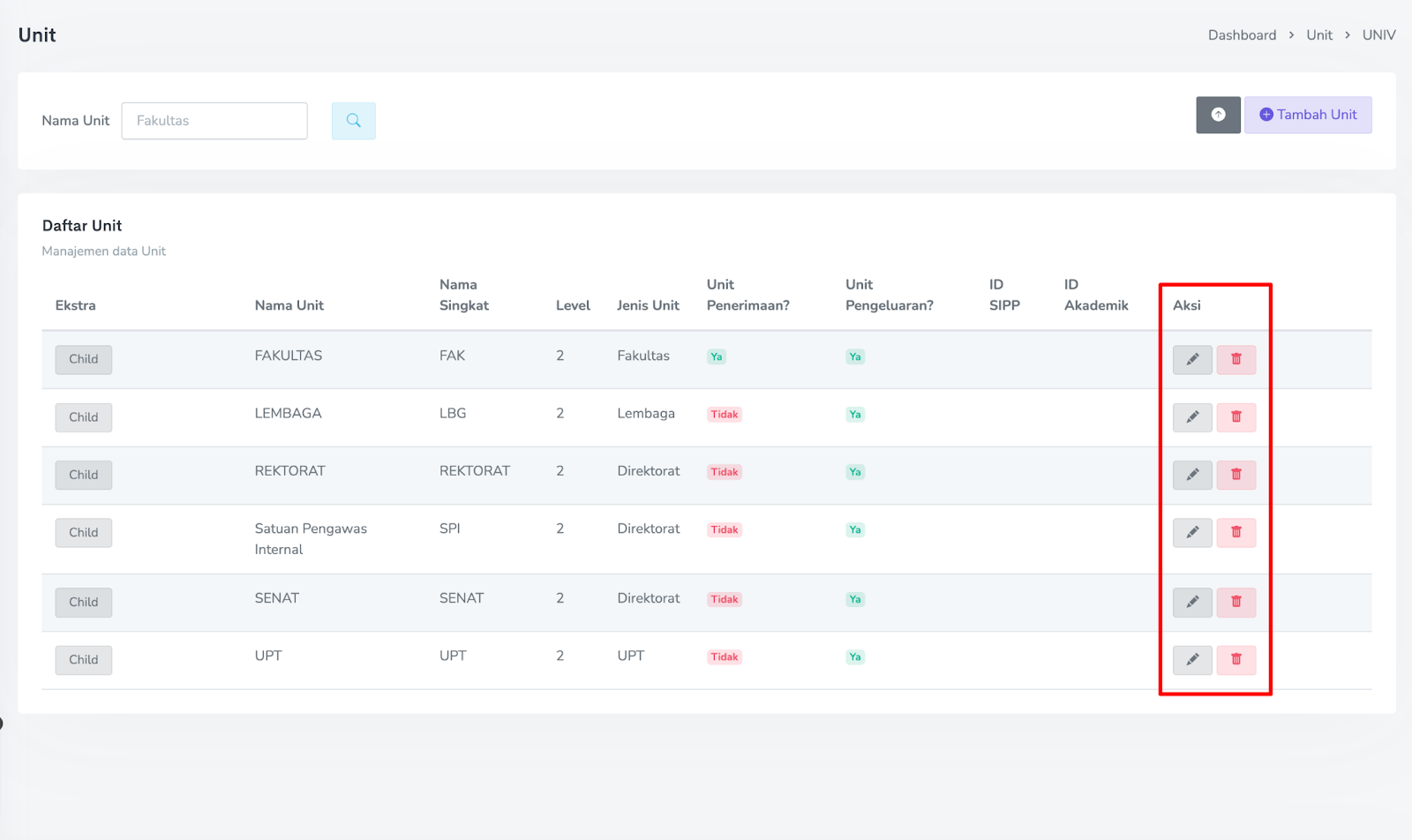The width and height of the screenshot is (1412, 840).
Task: Edit the FAKULTAS unit with pencil icon
Action: 1191,359
